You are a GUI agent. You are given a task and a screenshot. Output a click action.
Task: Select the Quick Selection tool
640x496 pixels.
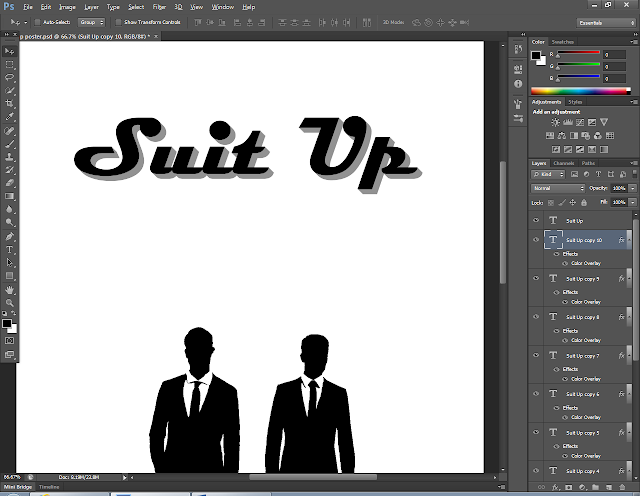point(9,90)
